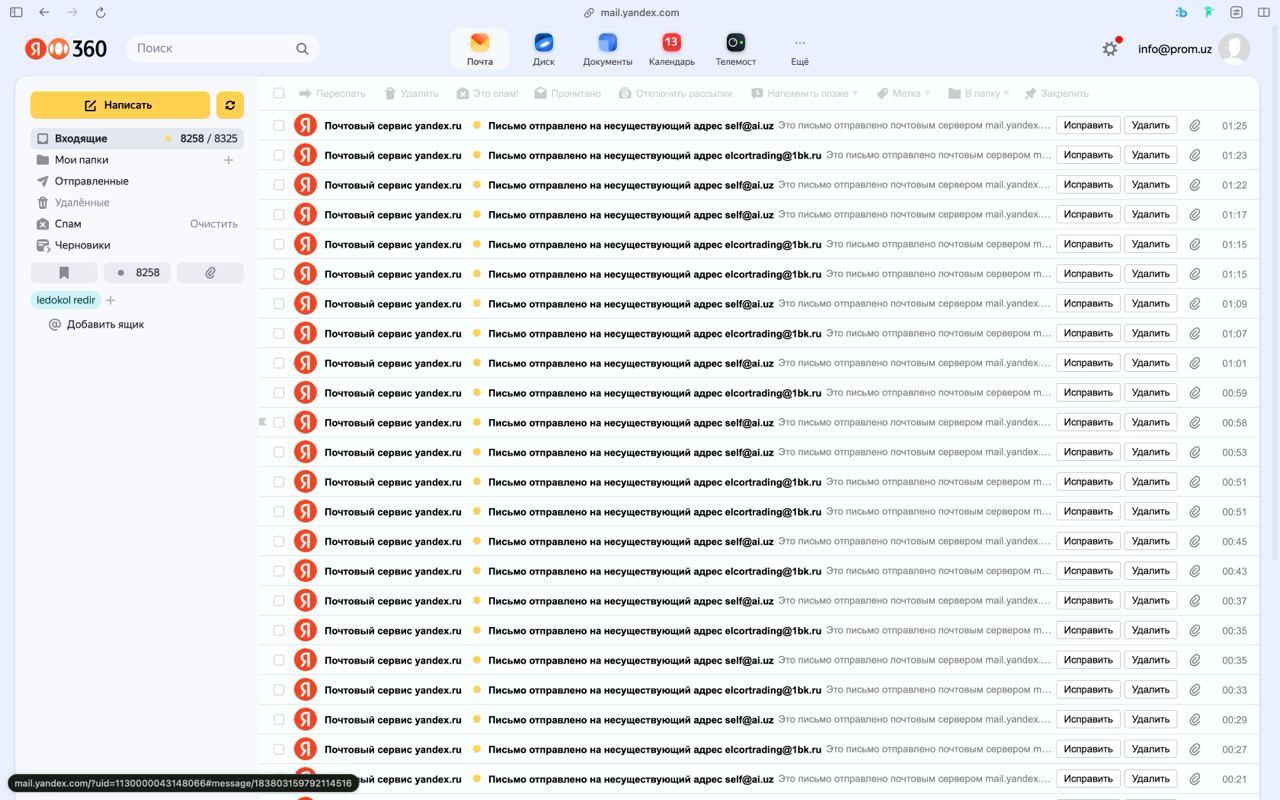Click the Написать compose button
This screenshot has height=800, width=1280.
point(120,105)
